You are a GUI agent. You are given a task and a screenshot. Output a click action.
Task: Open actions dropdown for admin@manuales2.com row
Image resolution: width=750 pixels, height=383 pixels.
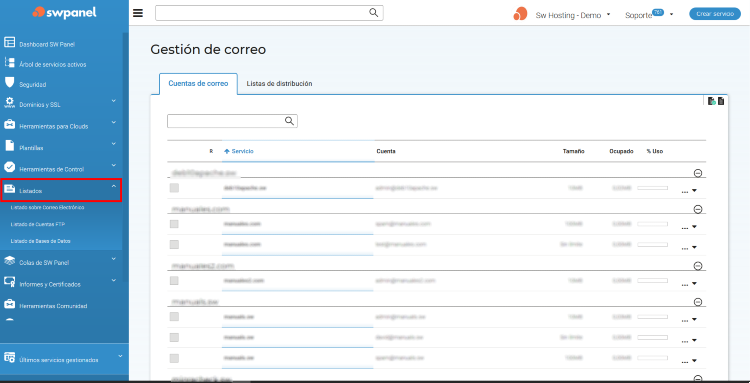pos(689,284)
